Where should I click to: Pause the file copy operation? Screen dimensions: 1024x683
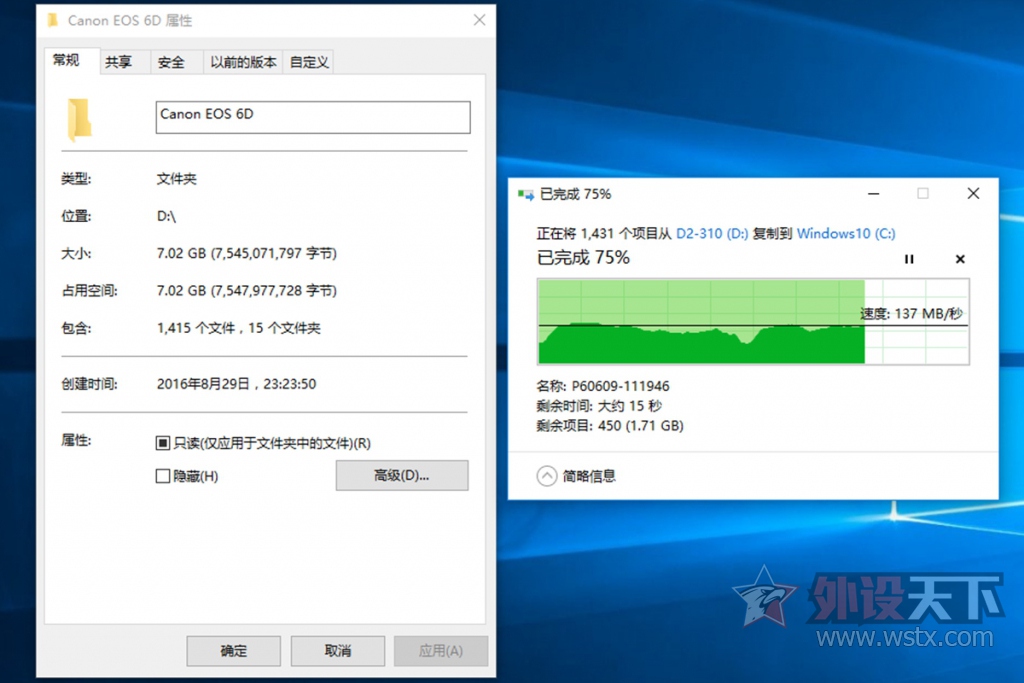908,259
